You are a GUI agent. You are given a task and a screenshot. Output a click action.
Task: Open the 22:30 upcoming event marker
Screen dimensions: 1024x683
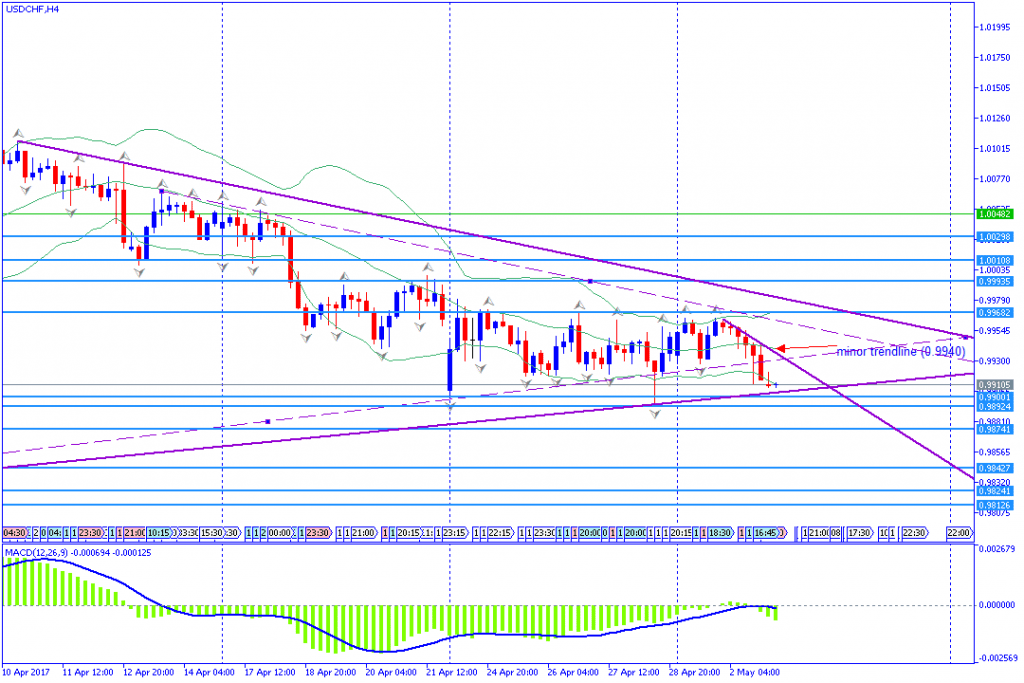coord(915,533)
